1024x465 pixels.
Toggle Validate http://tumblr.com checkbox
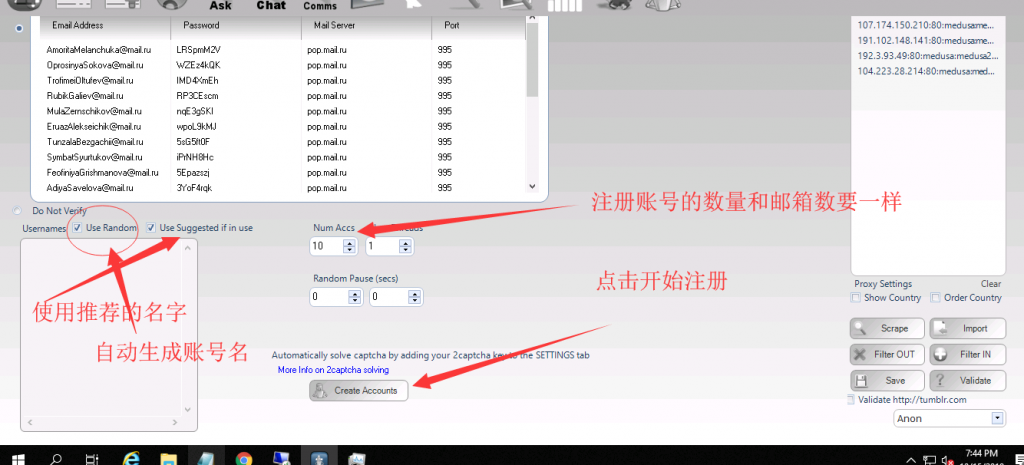[850, 400]
